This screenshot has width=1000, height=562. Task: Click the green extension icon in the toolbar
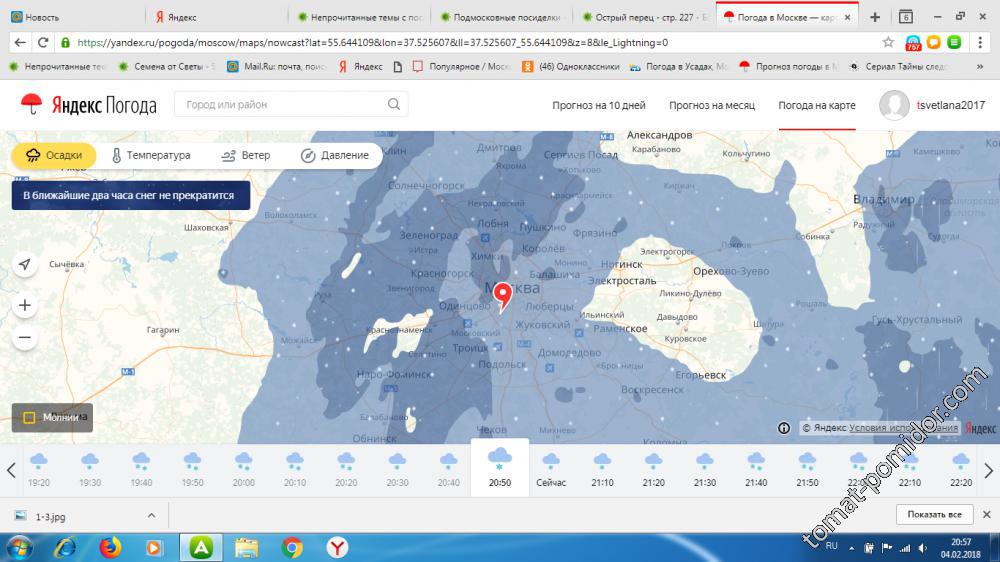[x=954, y=42]
